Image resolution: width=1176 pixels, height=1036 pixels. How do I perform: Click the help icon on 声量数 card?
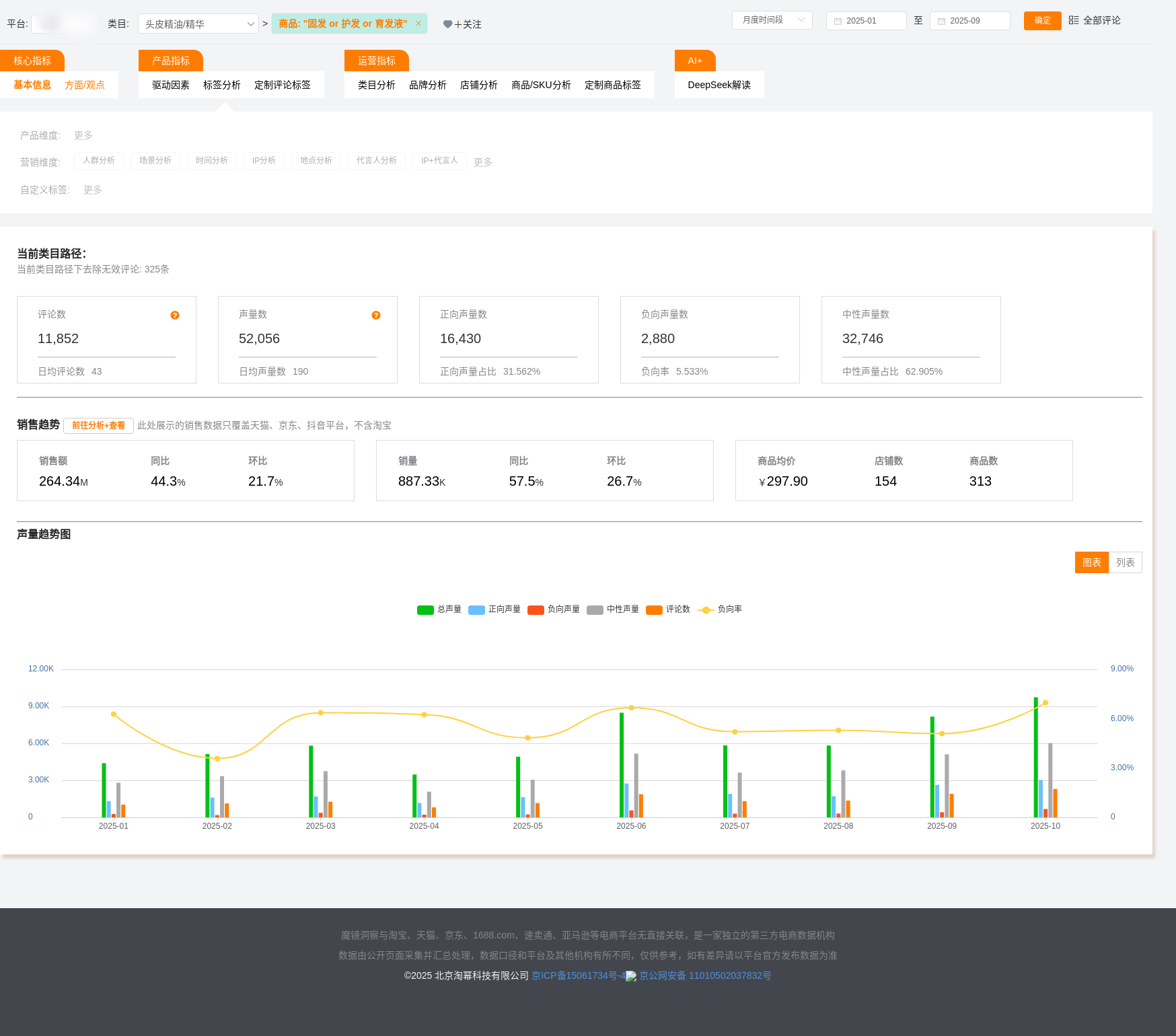coord(376,316)
